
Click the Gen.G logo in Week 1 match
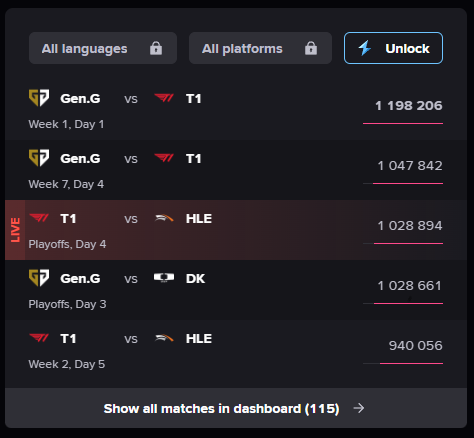[39, 98]
